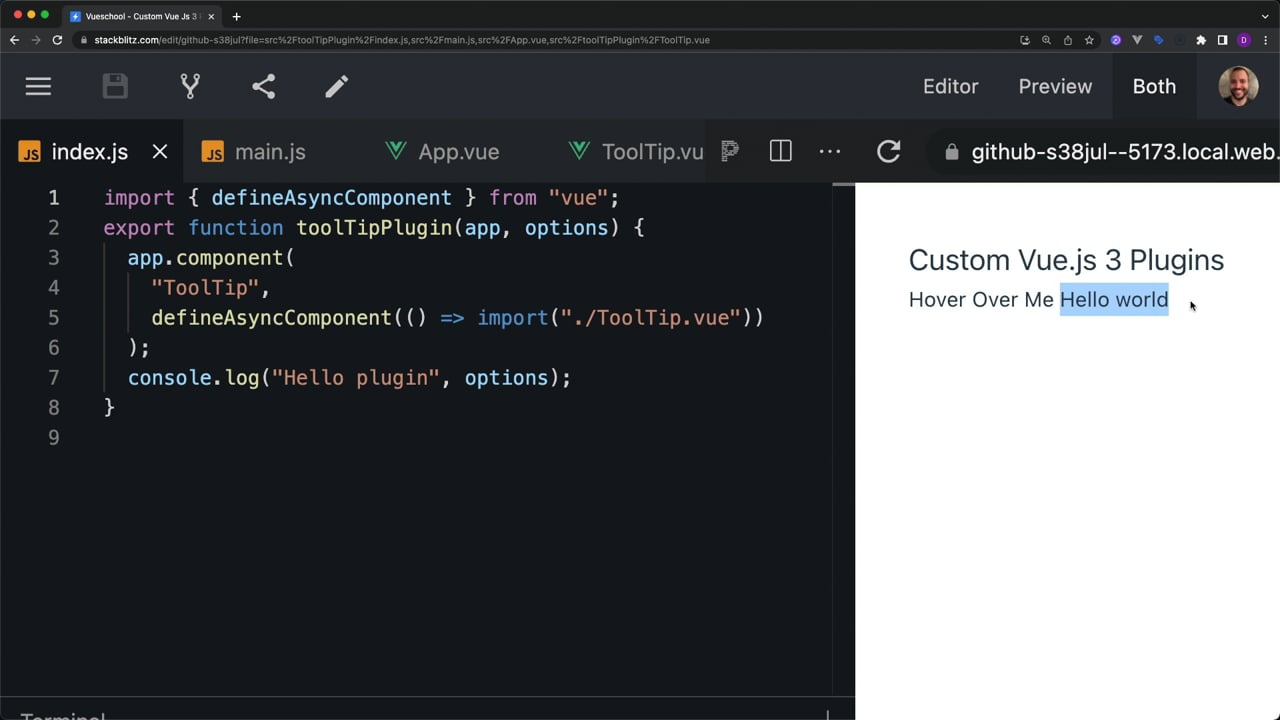Open the StackBlitz hamburger menu

tap(38, 87)
